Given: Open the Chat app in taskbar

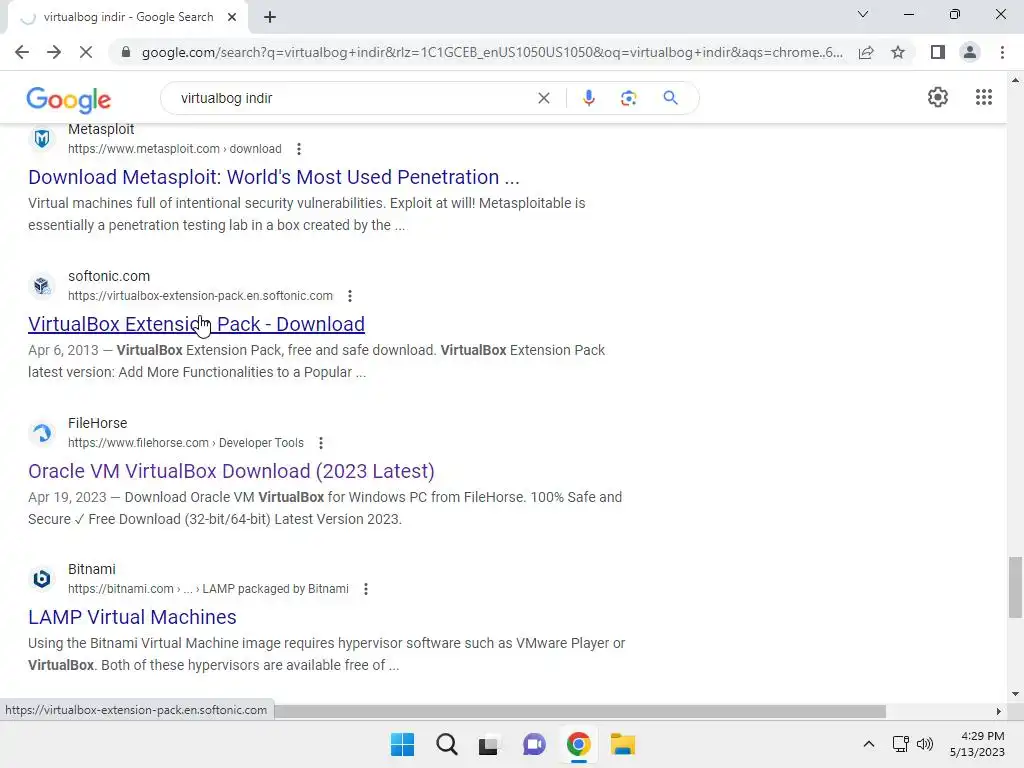Looking at the screenshot, I should coord(534,744).
